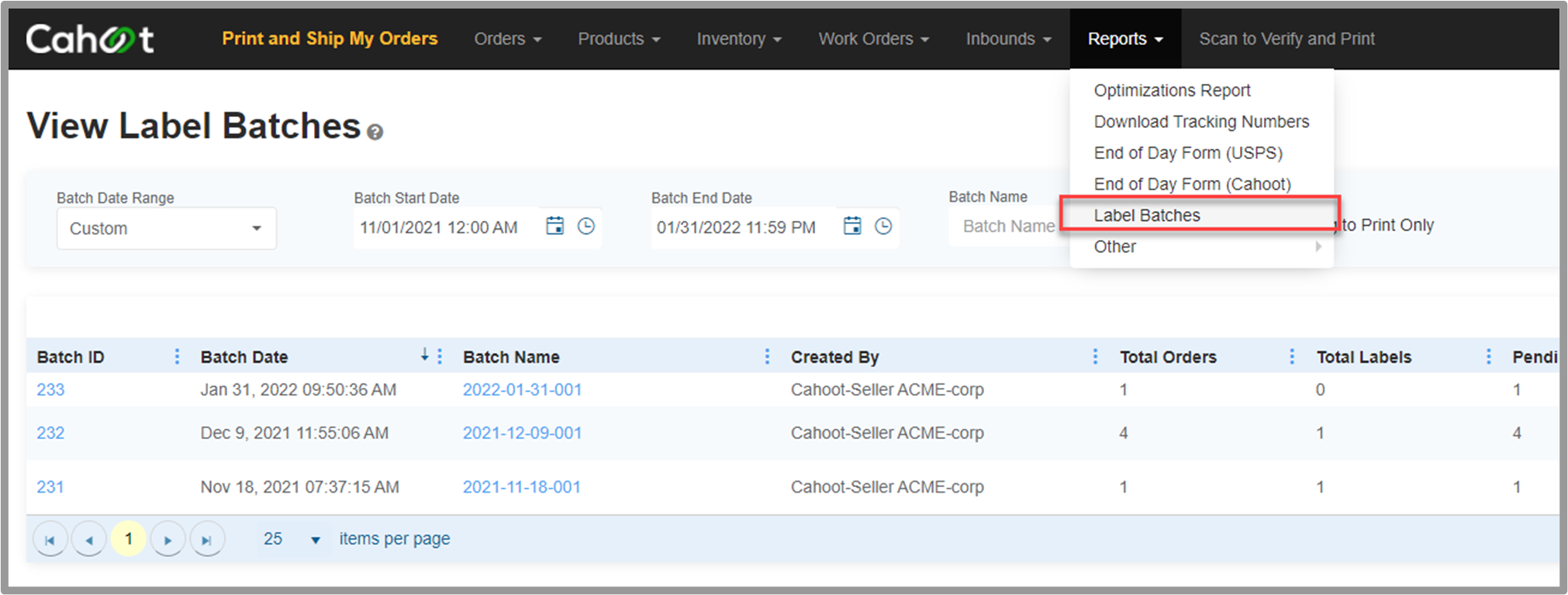The height and width of the screenshot is (595, 1568).
Task: Go to the previous page
Action: pyautogui.click(x=88, y=539)
